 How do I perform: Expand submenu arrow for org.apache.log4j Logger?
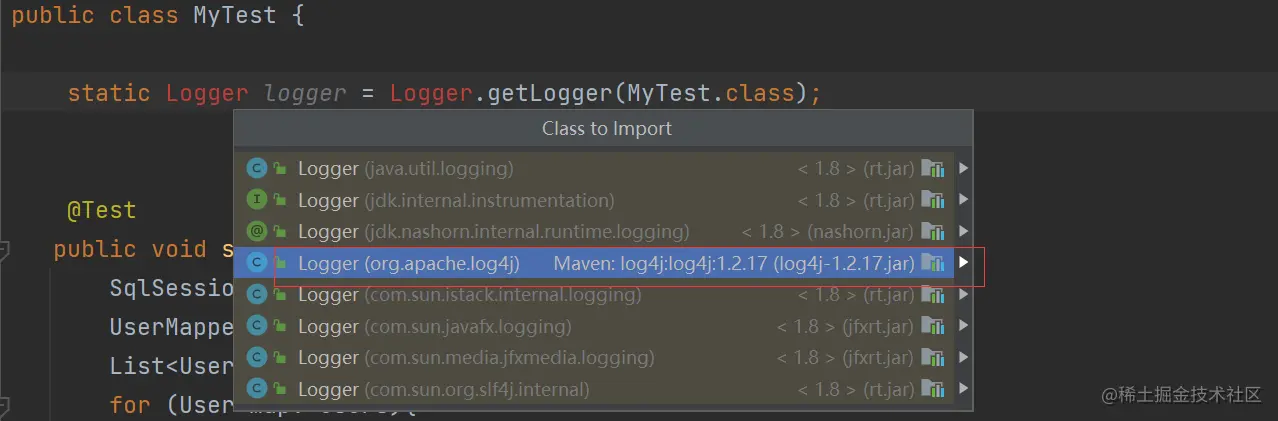click(x=963, y=264)
